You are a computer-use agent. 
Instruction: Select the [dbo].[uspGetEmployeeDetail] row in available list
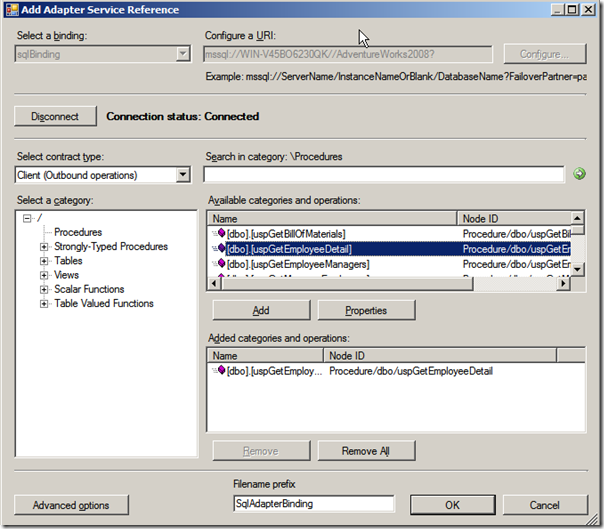pos(389,249)
